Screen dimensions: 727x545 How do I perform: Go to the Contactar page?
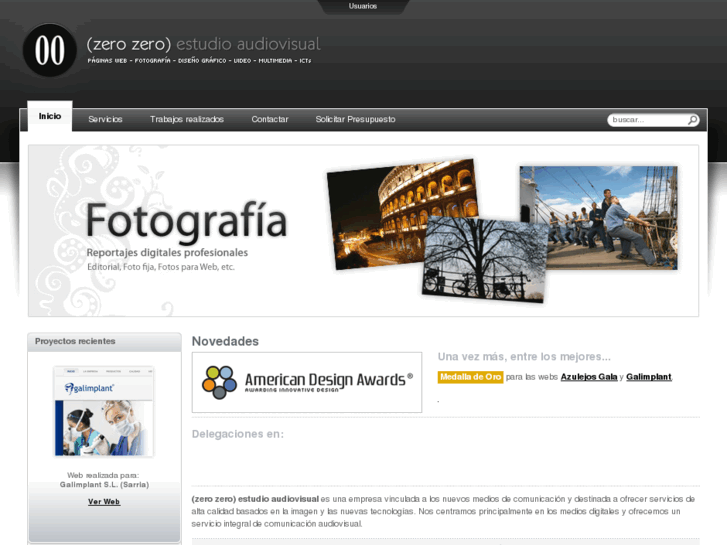(270, 120)
